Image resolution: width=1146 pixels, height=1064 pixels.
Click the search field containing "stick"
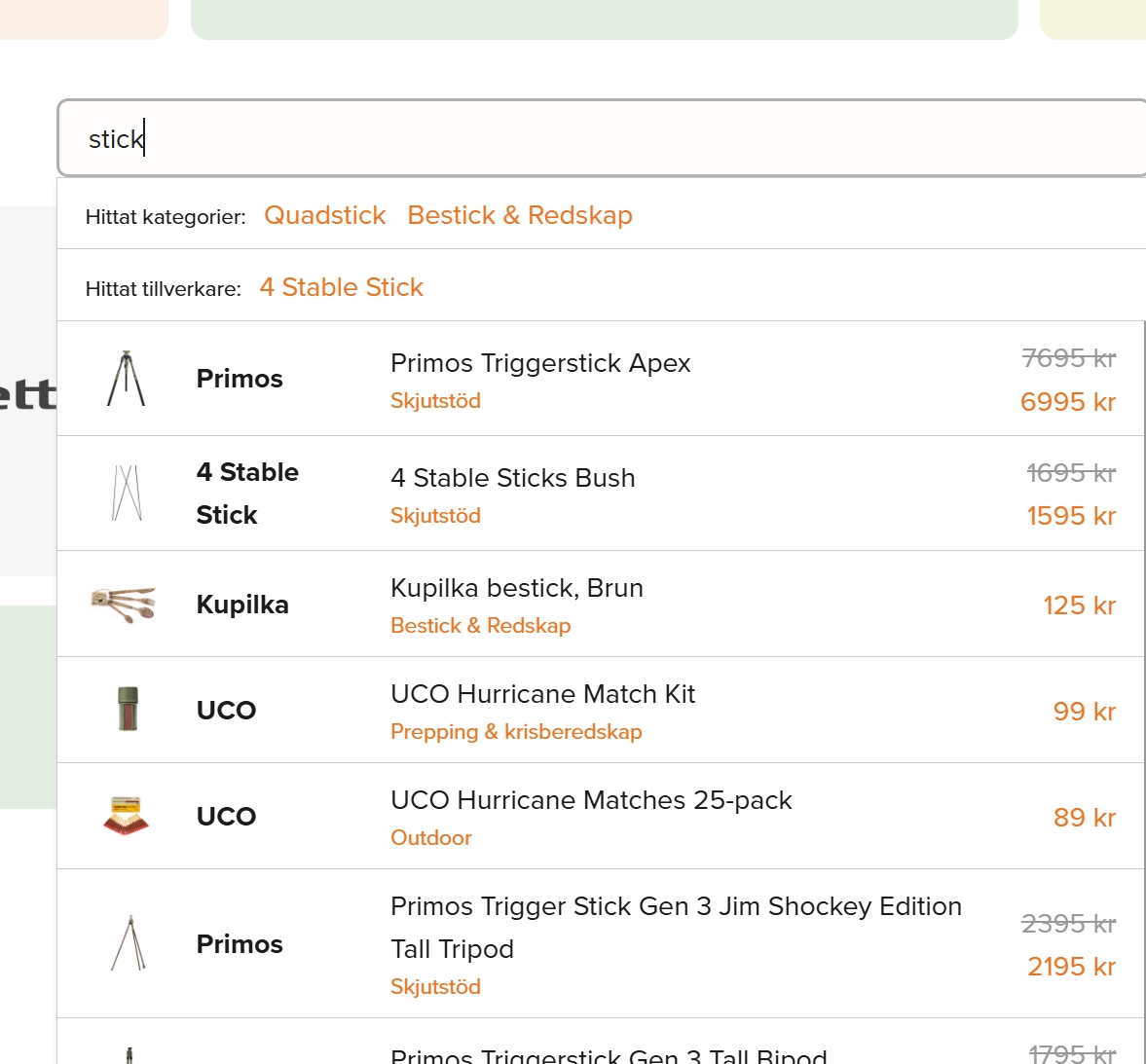tap(584, 138)
